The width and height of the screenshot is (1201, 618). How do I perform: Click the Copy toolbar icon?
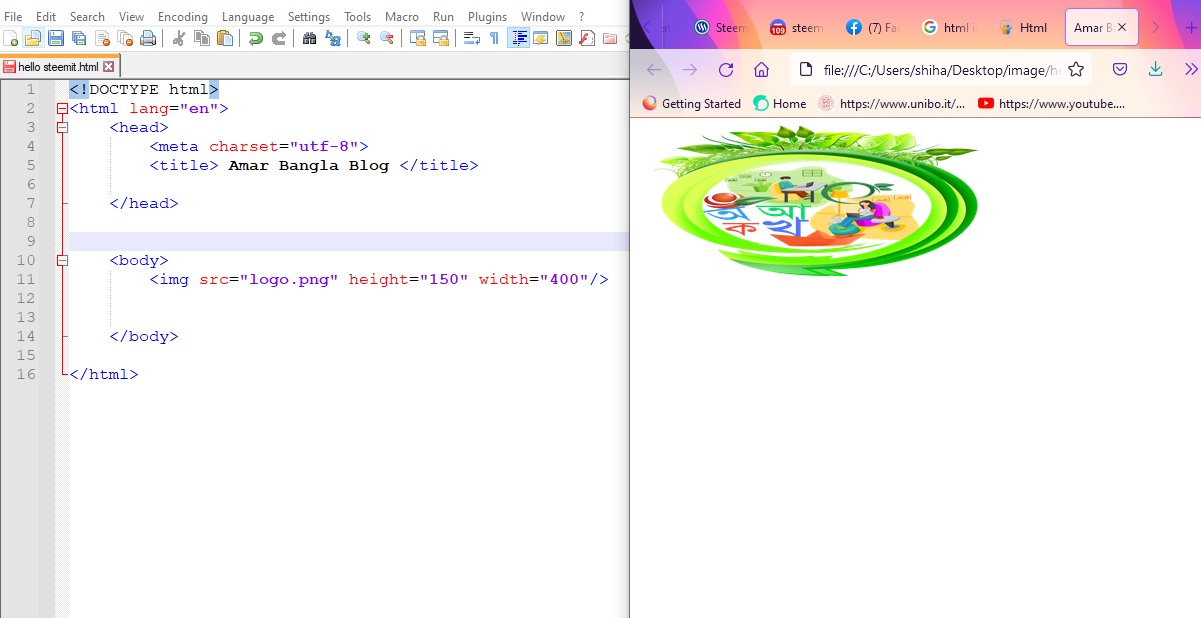pos(202,38)
